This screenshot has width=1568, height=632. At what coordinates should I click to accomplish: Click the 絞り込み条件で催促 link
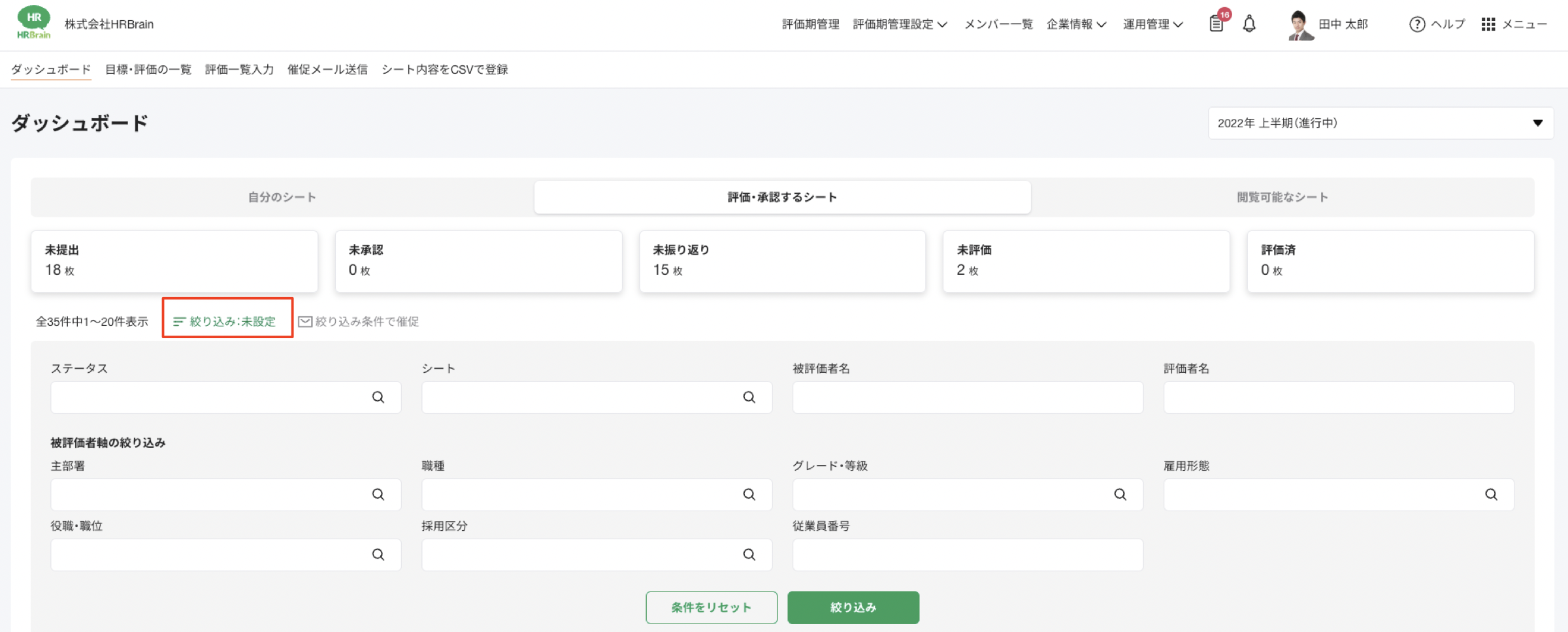coord(359,321)
